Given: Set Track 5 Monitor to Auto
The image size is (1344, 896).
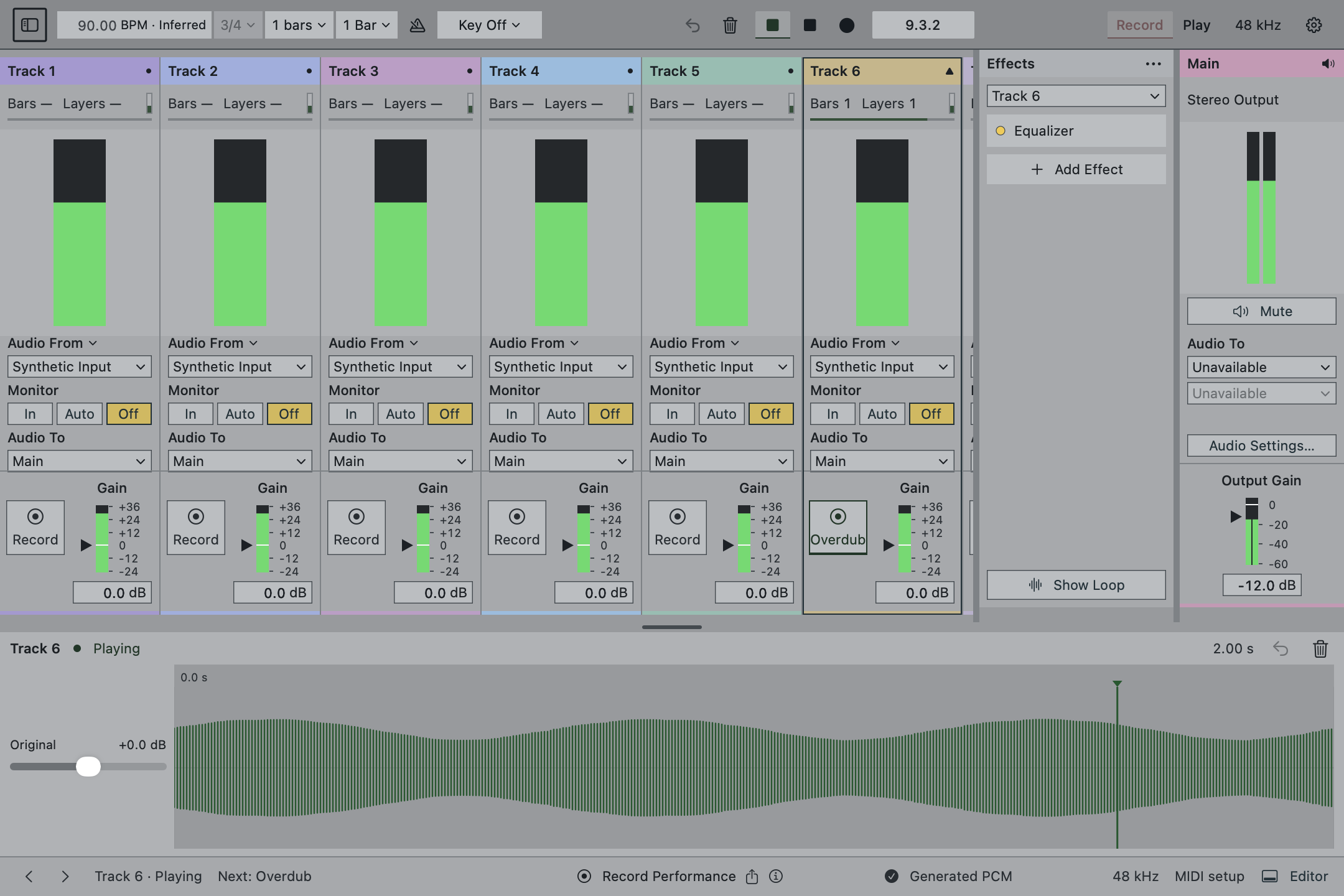Looking at the screenshot, I should click(722, 414).
